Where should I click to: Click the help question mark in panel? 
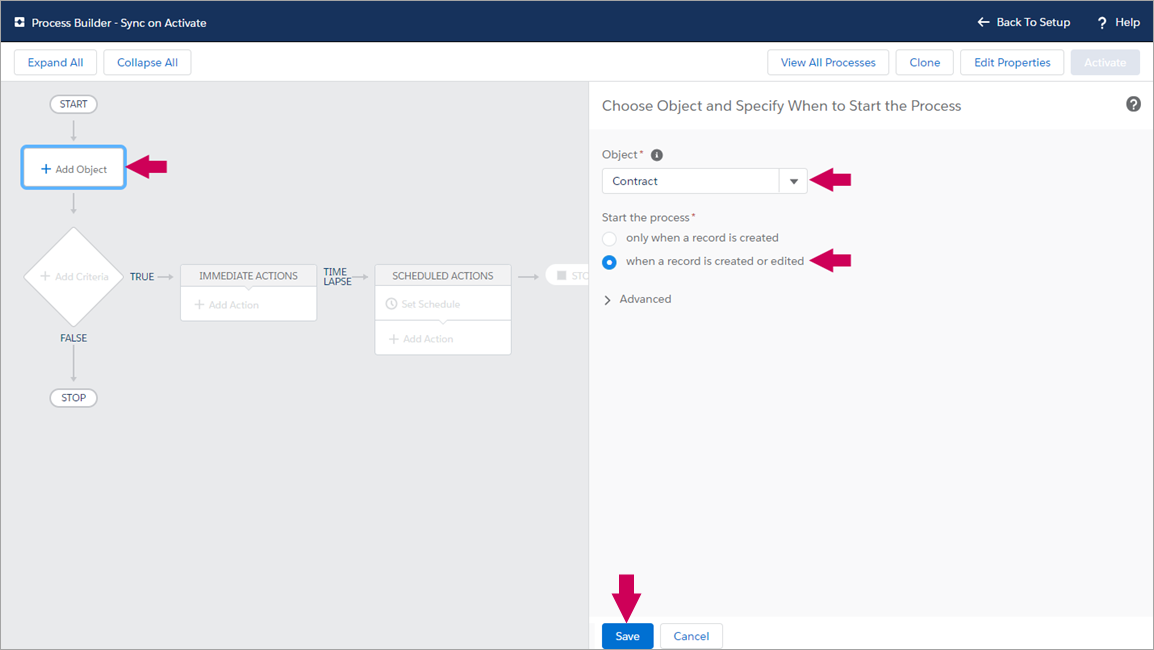click(x=1133, y=104)
